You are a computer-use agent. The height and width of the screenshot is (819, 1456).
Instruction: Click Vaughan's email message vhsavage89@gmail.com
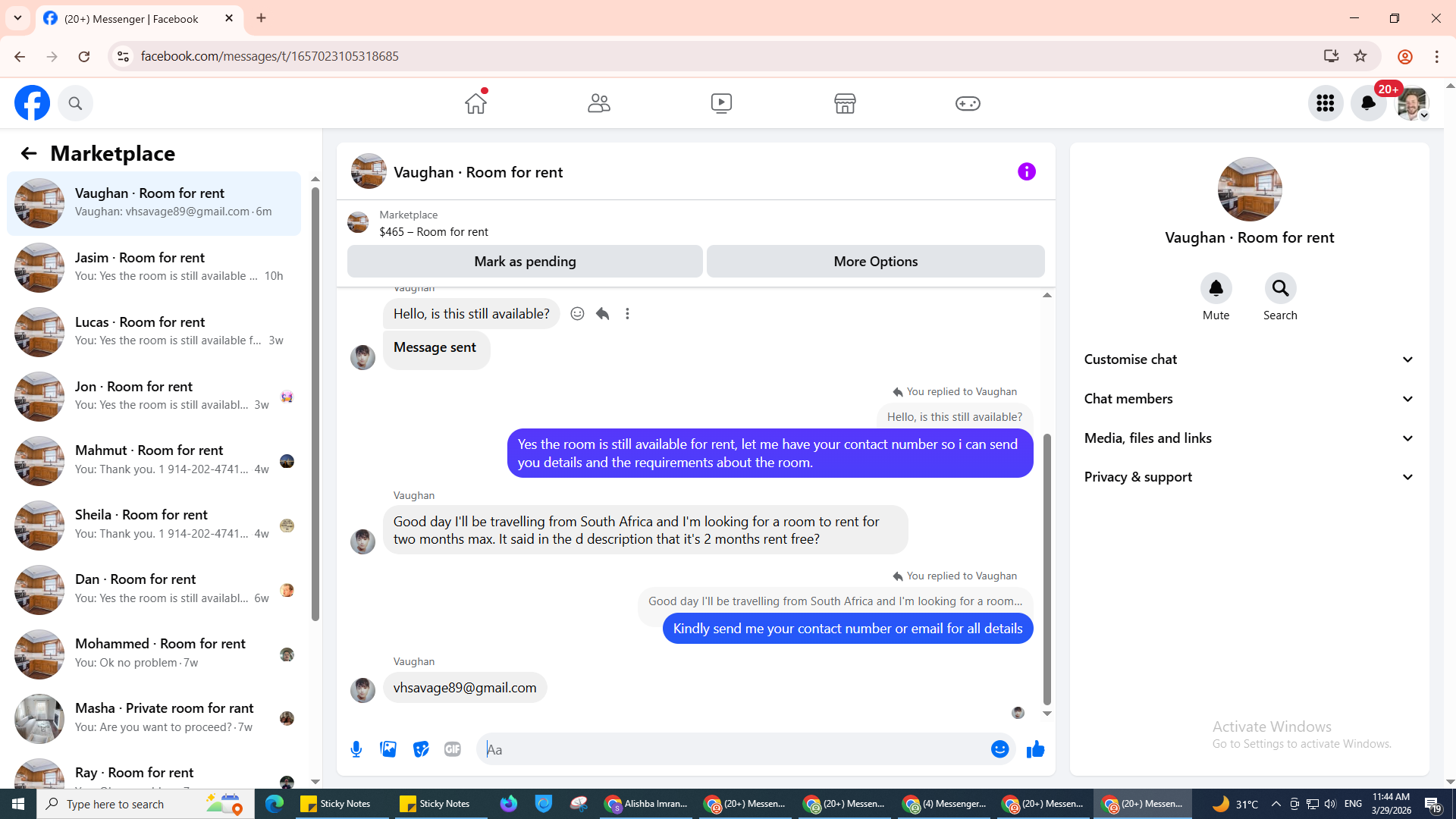464,688
